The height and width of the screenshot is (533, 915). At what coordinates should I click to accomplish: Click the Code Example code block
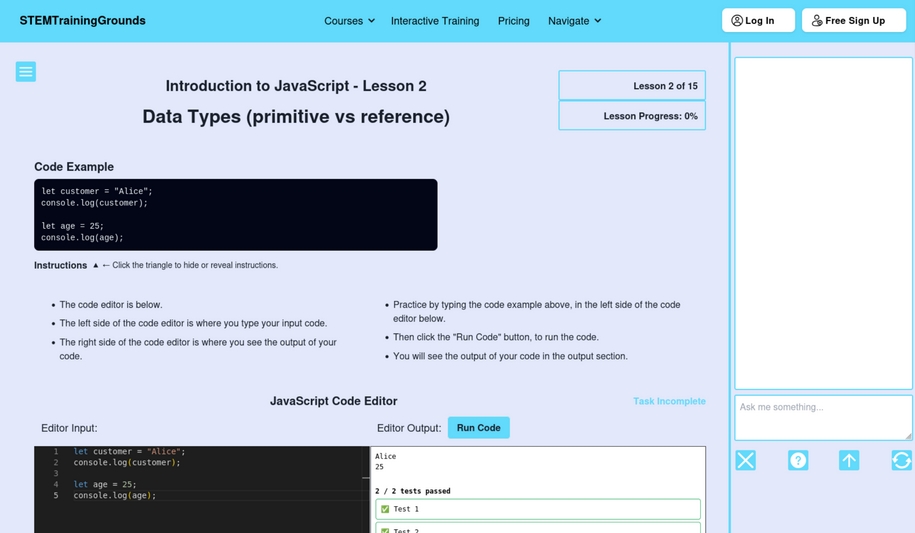coord(236,215)
